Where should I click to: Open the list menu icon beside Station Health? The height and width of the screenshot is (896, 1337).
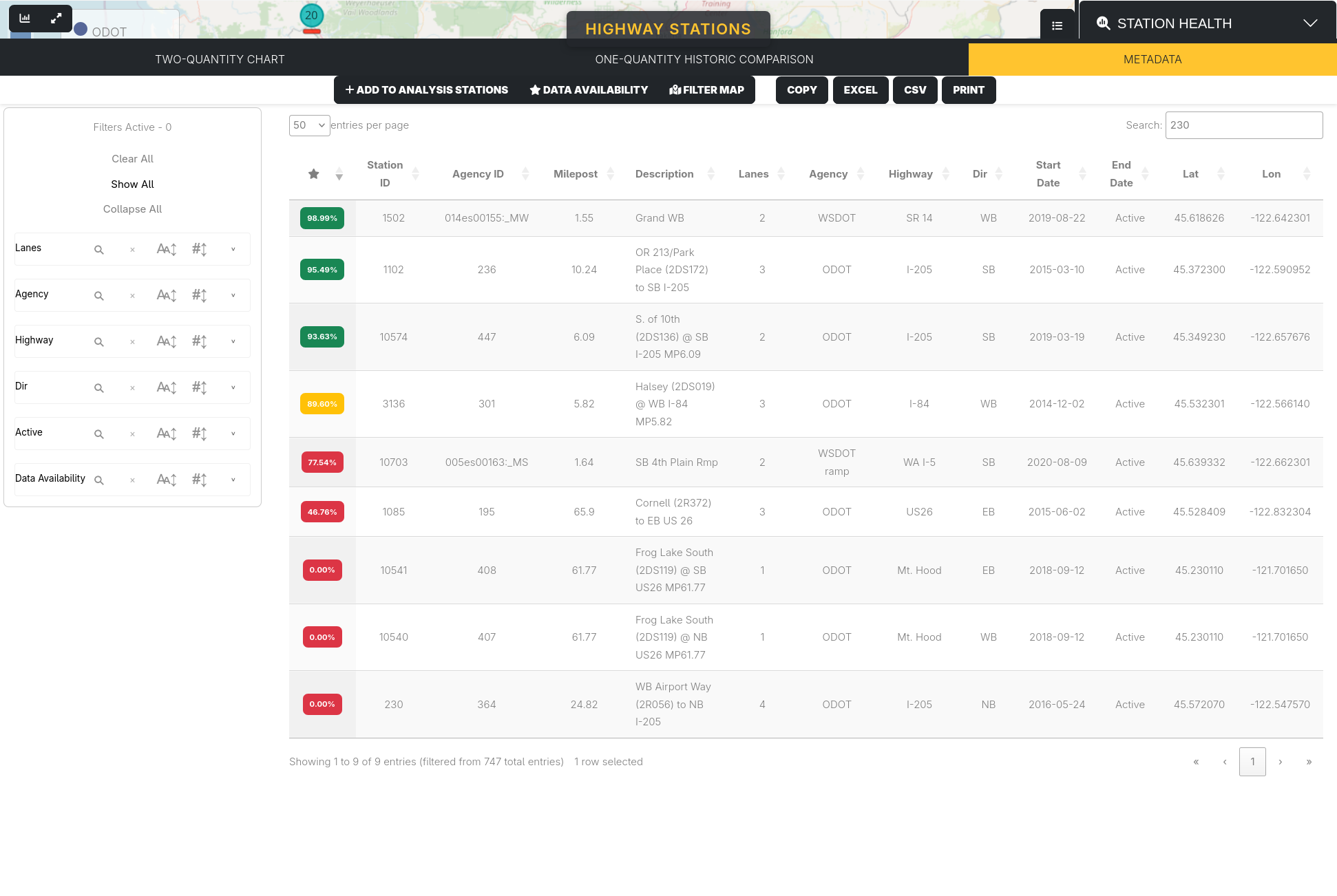[x=1057, y=25]
